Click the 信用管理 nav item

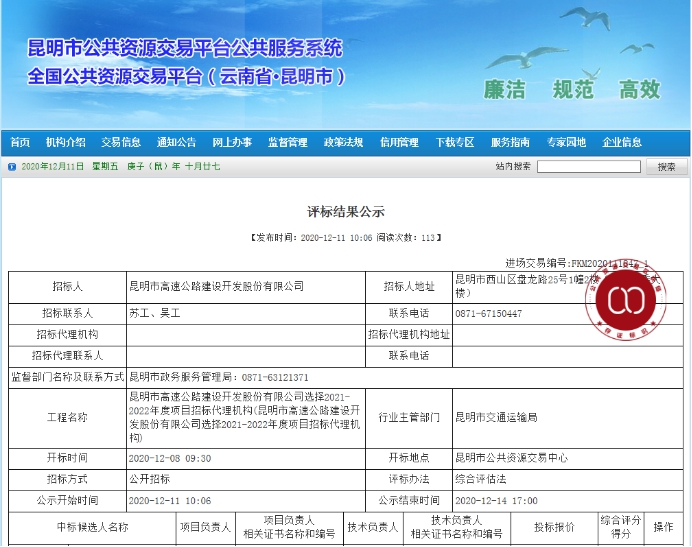pos(399,142)
